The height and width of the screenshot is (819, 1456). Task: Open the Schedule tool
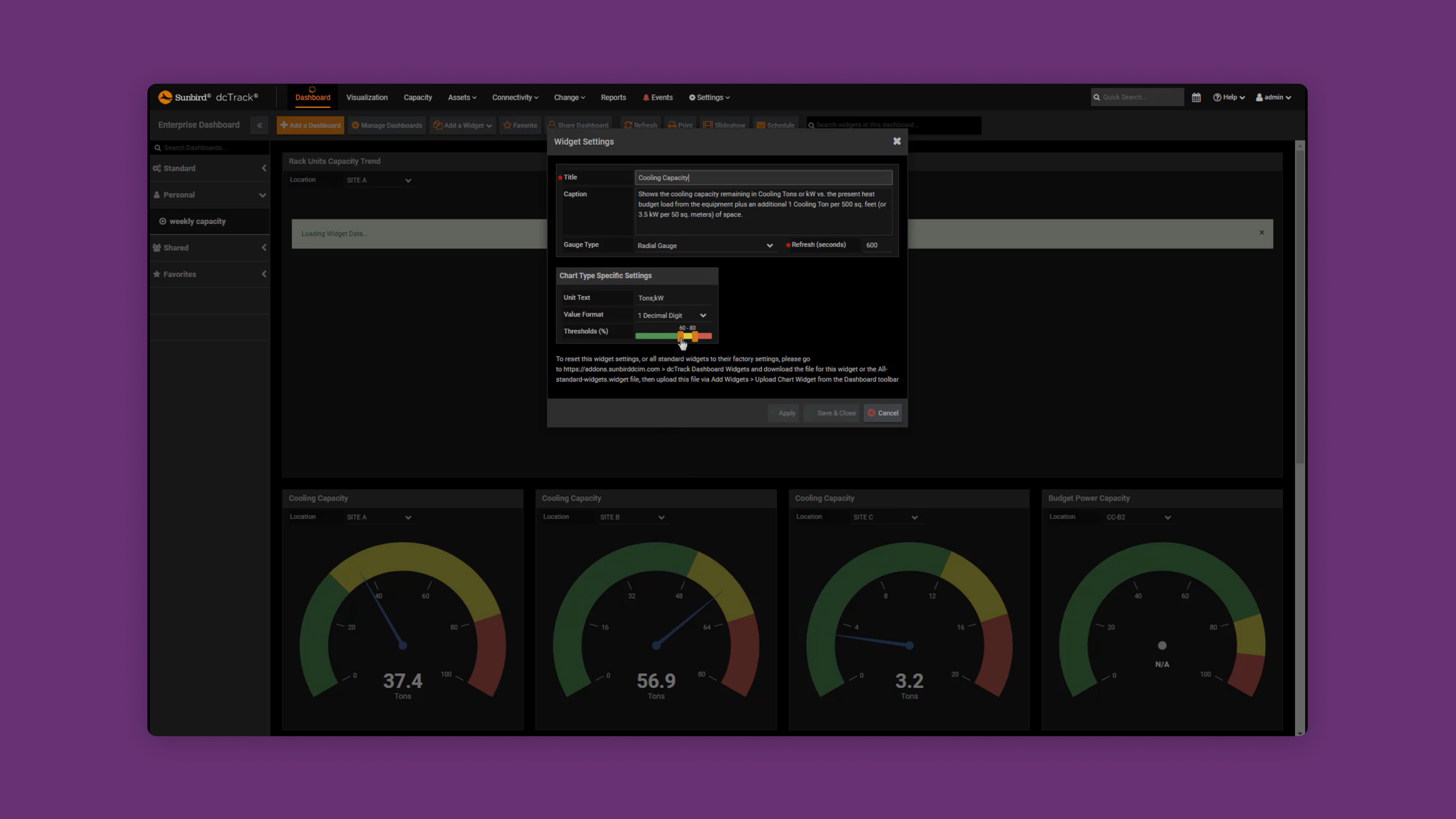[775, 125]
